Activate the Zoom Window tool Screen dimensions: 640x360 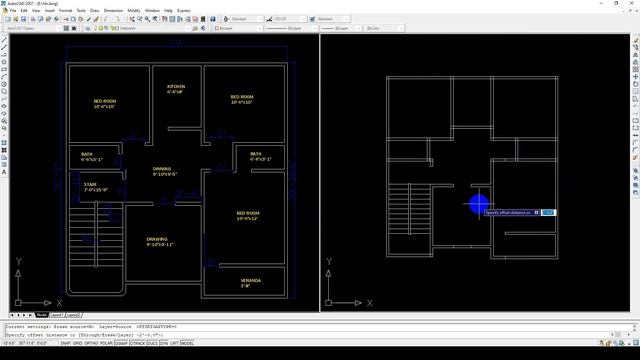(x=147, y=19)
